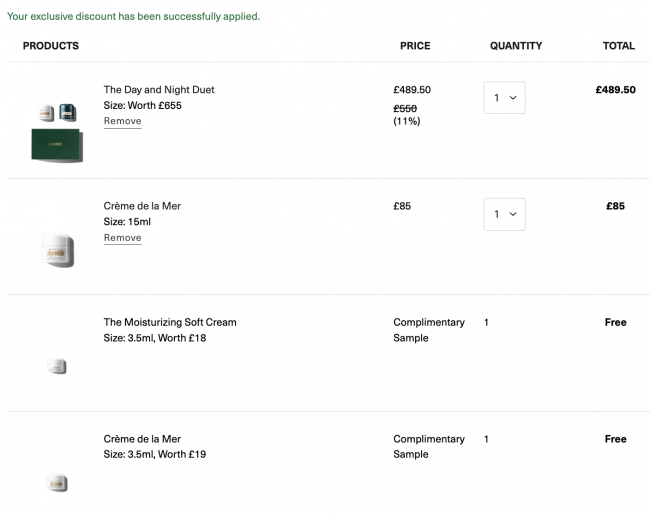Remove Crème de la Mer 15ml from cart
The height and width of the screenshot is (514, 650).
click(x=122, y=238)
